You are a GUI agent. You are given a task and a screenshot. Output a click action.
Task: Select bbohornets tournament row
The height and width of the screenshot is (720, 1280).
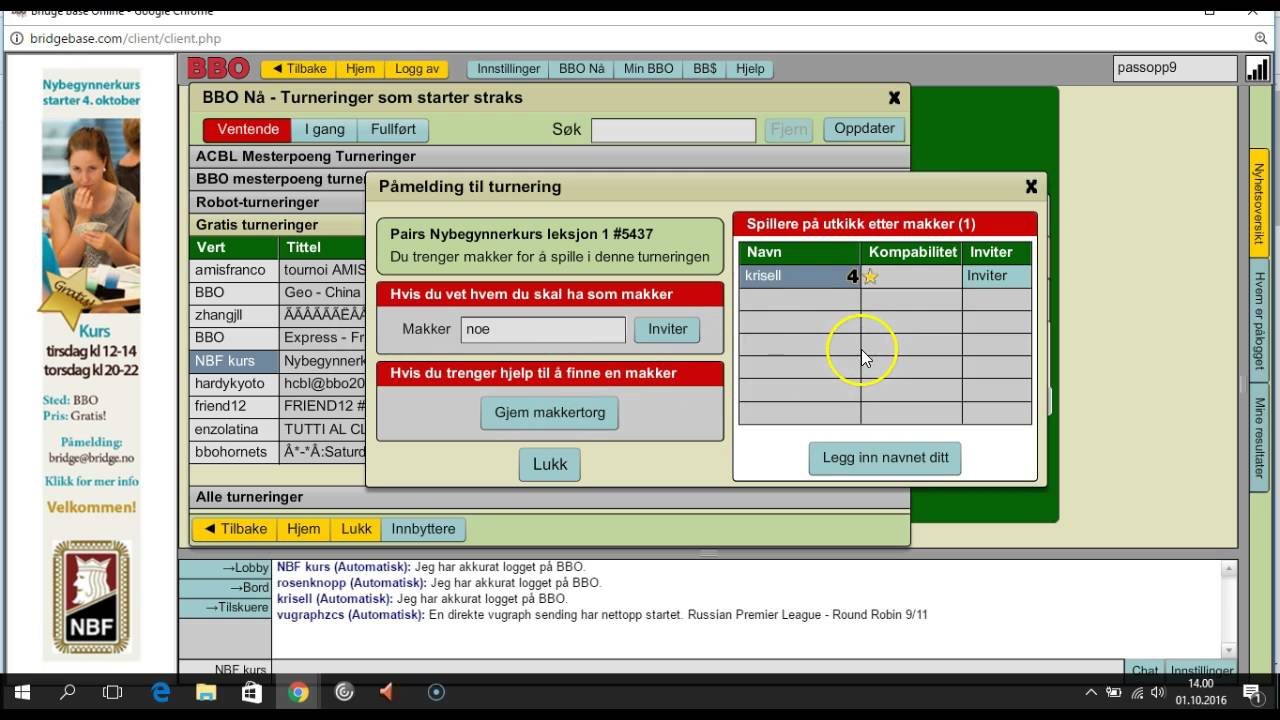tap(278, 452)
